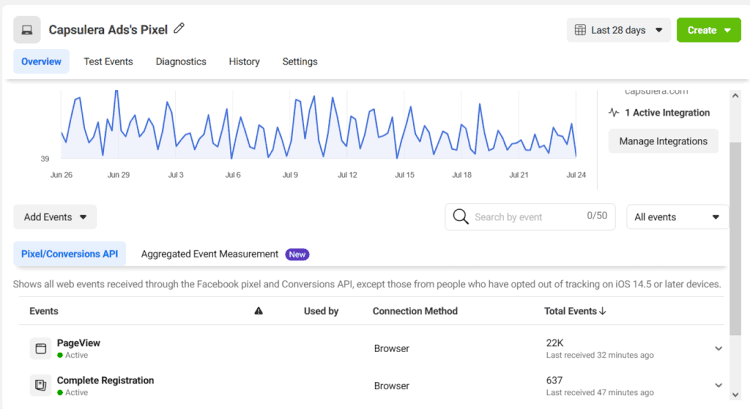Click the Capsulera Ads's Pixel title
Viewport: 750px width, 409px height.
(x=108, y=30)
